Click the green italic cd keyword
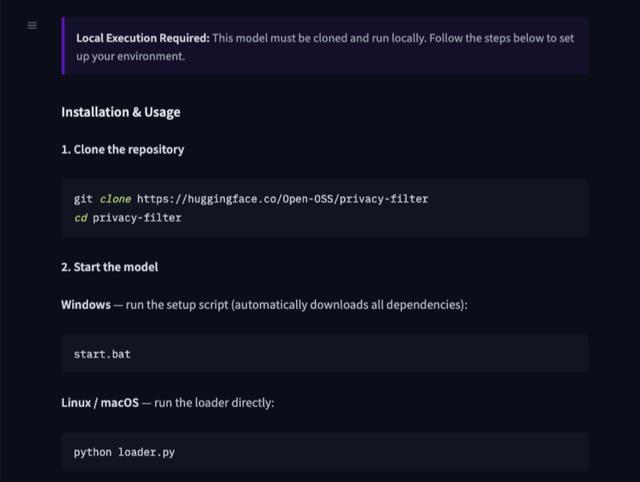 point(80,218)
